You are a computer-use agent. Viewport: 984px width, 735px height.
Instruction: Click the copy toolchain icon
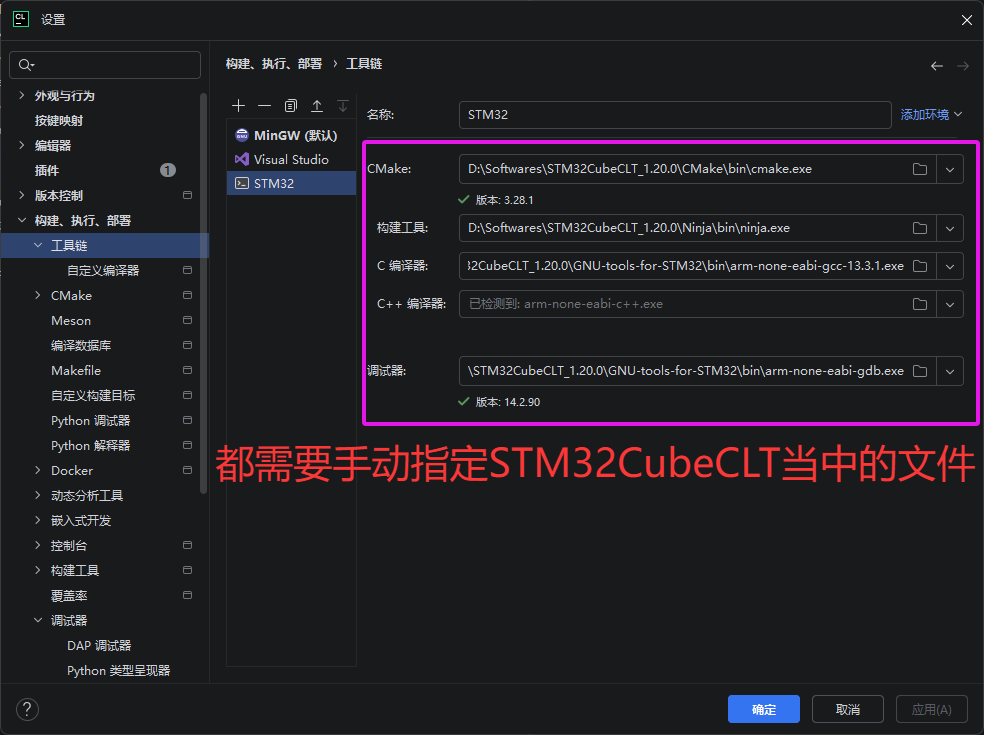click(x=291, y=106)
